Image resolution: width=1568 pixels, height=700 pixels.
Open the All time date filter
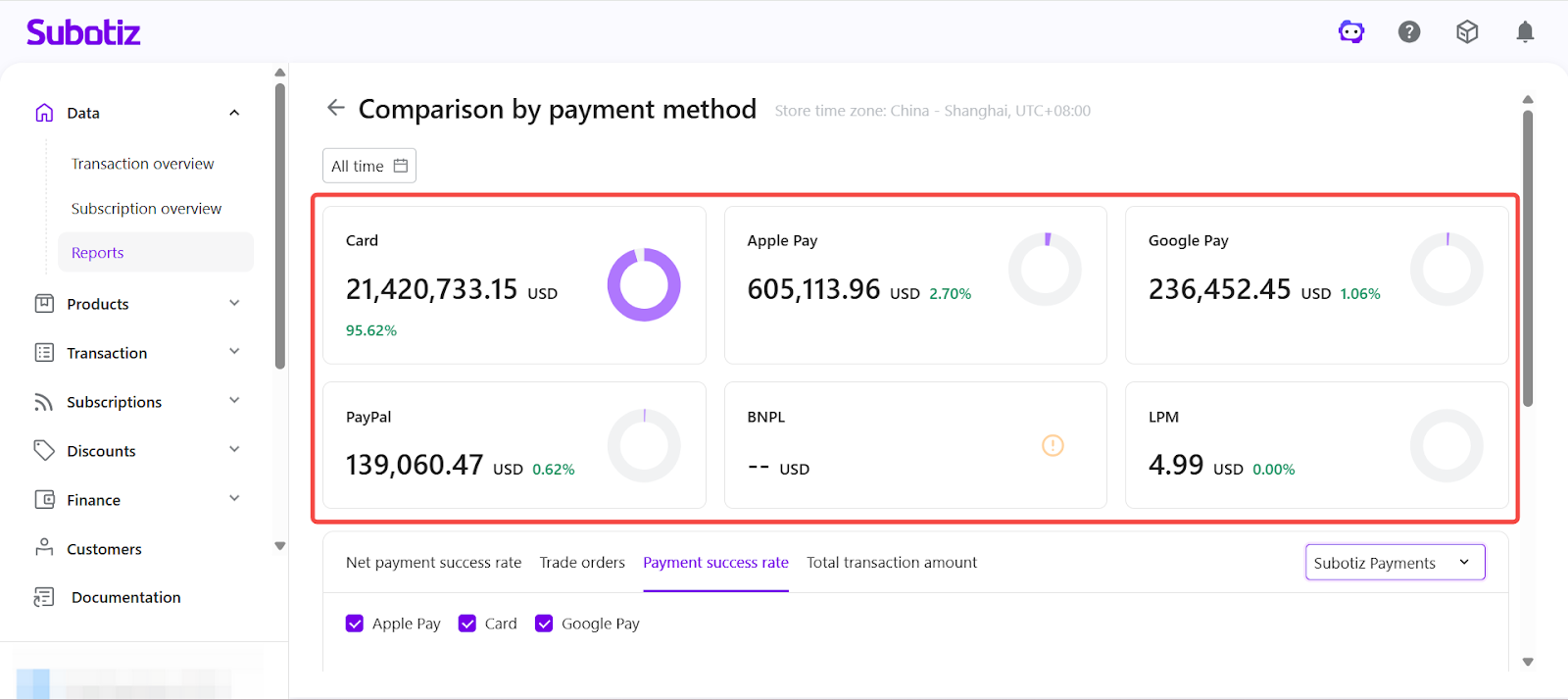(369, 166)
